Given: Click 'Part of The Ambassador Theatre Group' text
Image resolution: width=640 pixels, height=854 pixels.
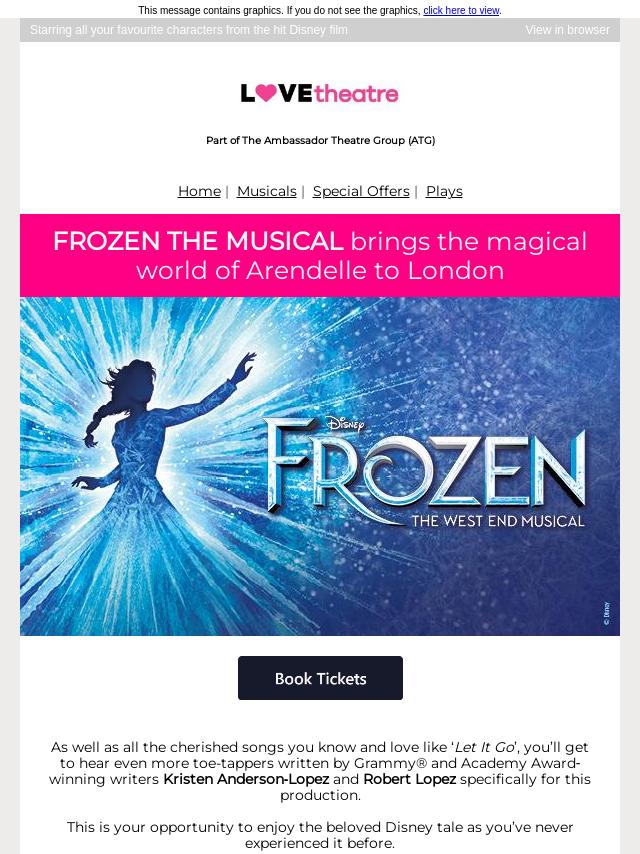Looking at the screenshot, I should (x=320, y=140).
